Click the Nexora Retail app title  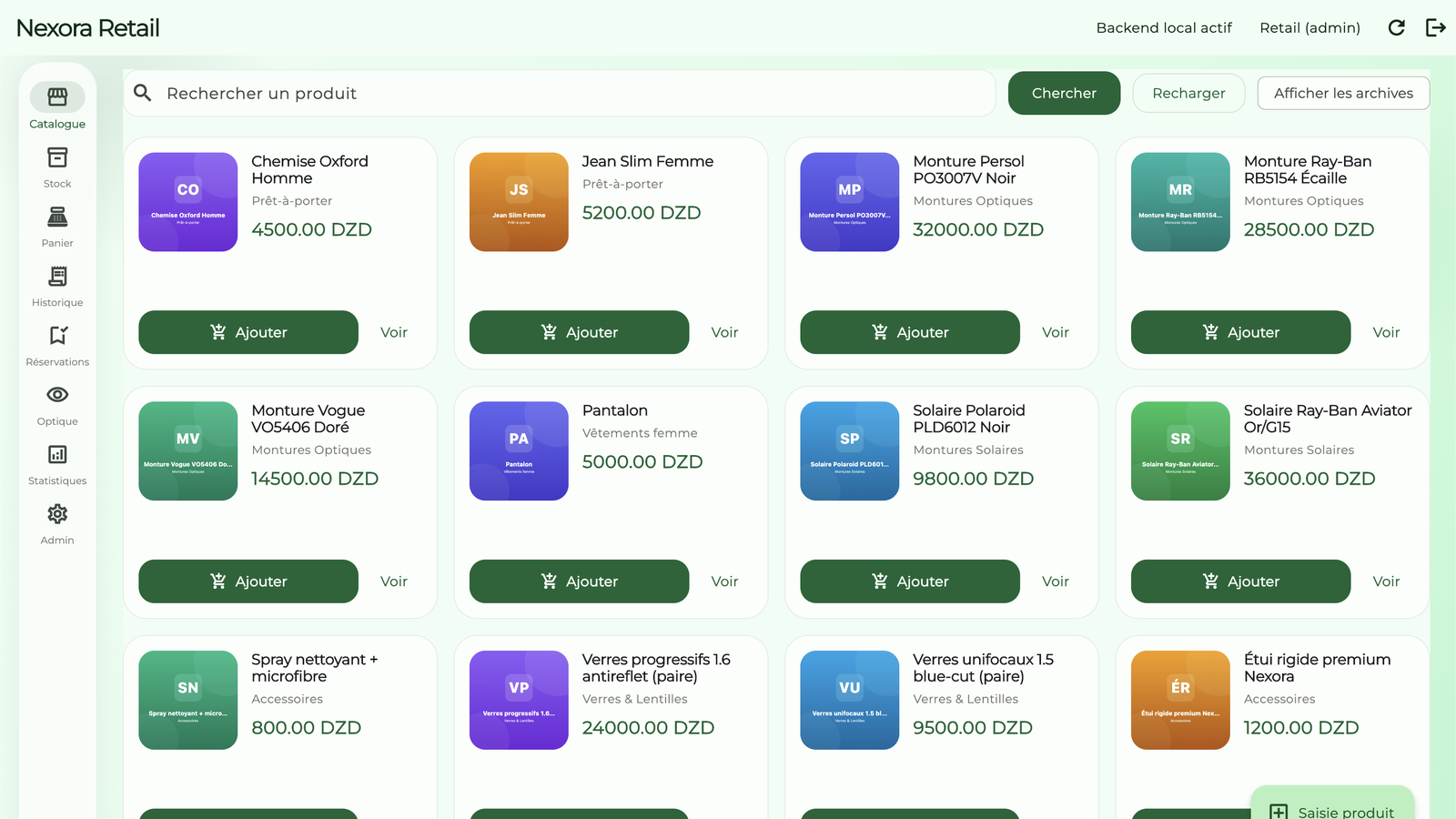click(x=88, y=28)
